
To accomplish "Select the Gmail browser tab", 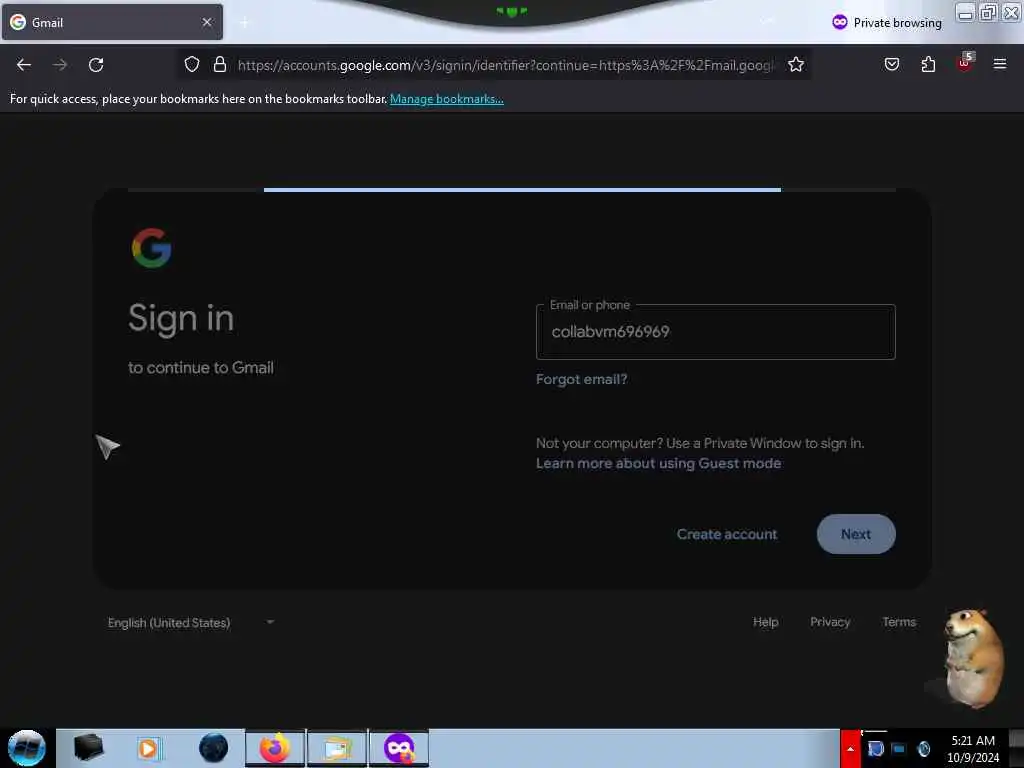I will pos(112,22).
